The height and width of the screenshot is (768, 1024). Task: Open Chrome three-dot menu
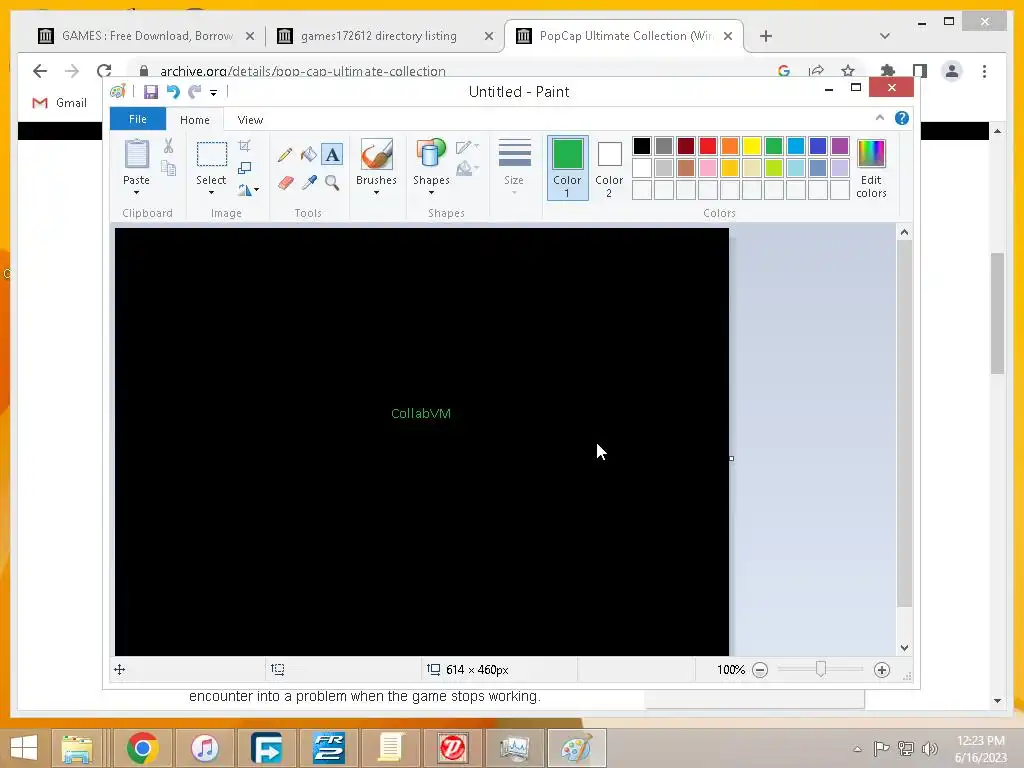tap(984, 71)
